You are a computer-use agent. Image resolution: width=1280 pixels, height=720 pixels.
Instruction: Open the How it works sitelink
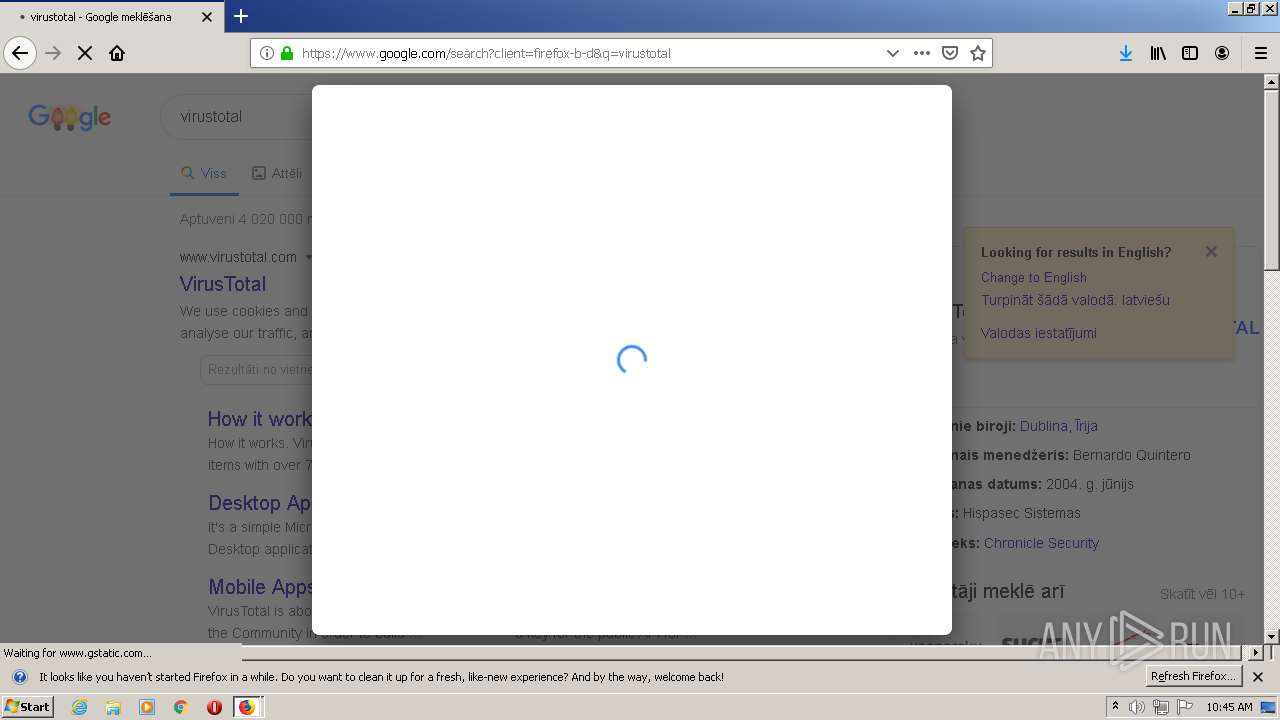click(x=260, y=419)
